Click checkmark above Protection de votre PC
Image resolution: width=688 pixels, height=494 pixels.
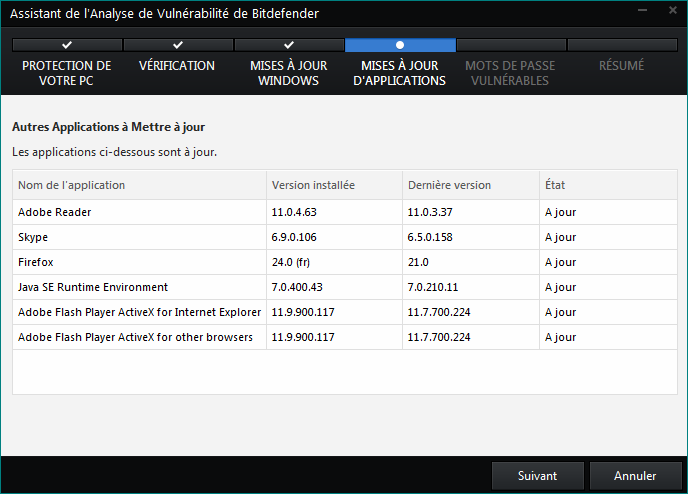tap(67, 45)
